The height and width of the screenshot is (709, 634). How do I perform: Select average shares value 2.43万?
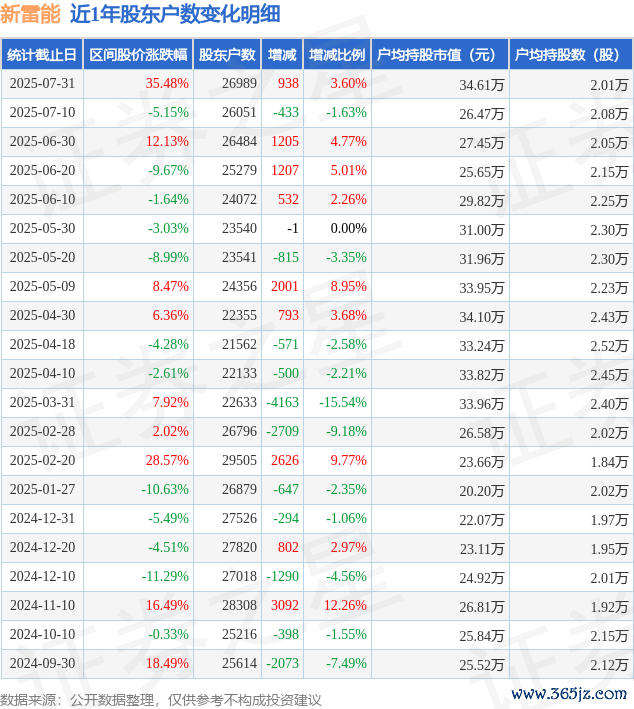(x=609, y=317)
